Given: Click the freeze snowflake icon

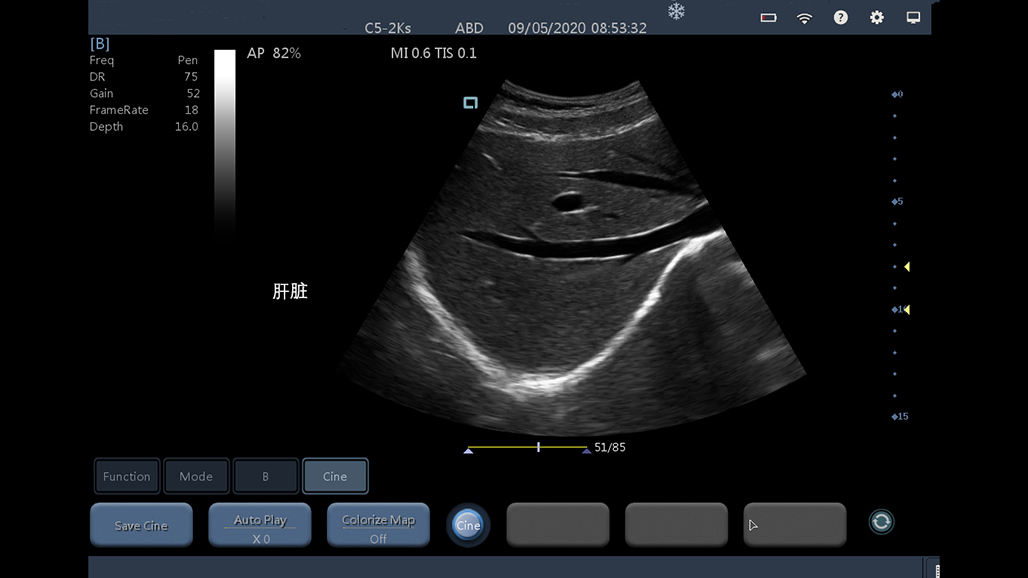Looking at the screenshot, I should pyautogui.click(x=677, y=11).
